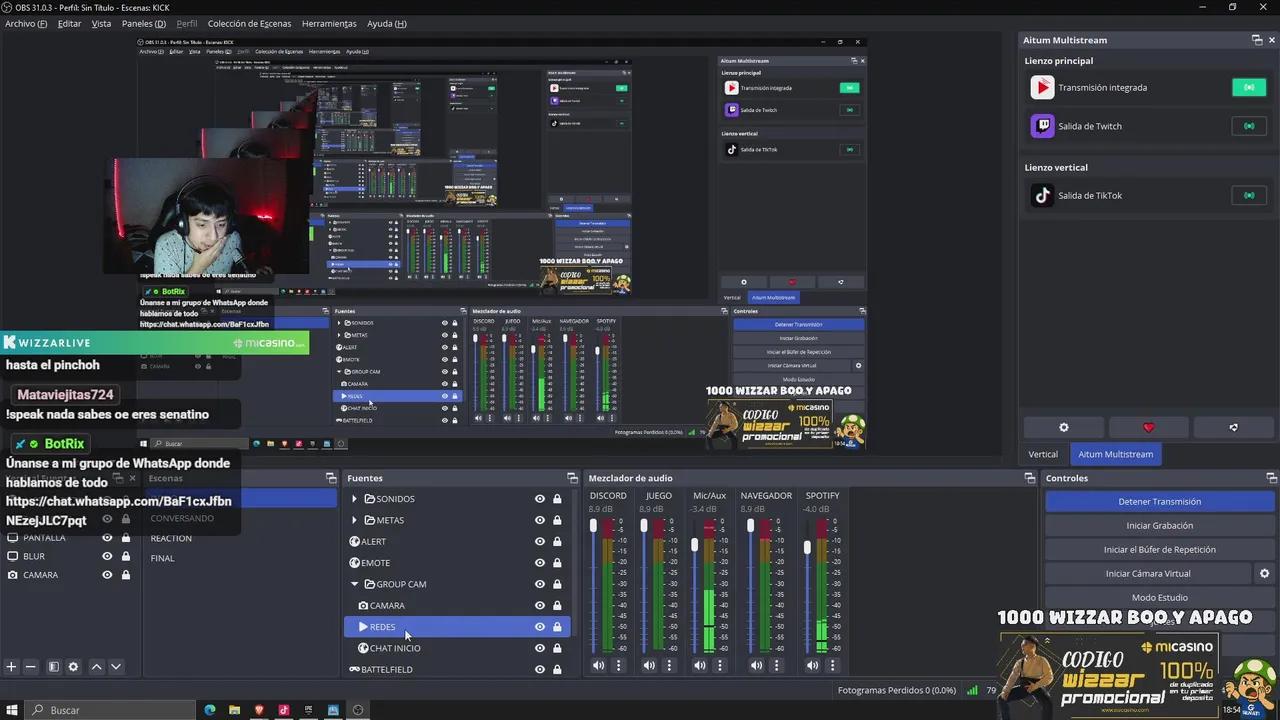Click Detener Transmisión button
1280x720 pixels.
pyautogui.click(x=1159, y=502)
